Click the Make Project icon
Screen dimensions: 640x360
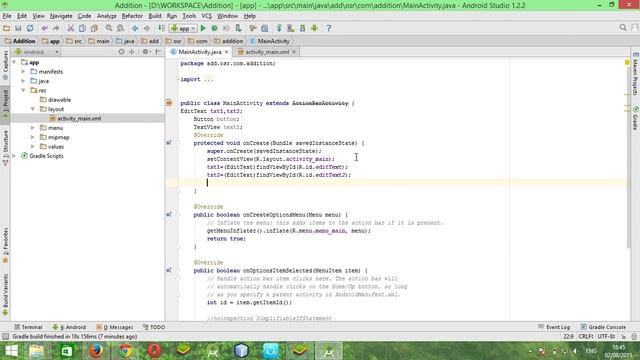coord(162,28)
